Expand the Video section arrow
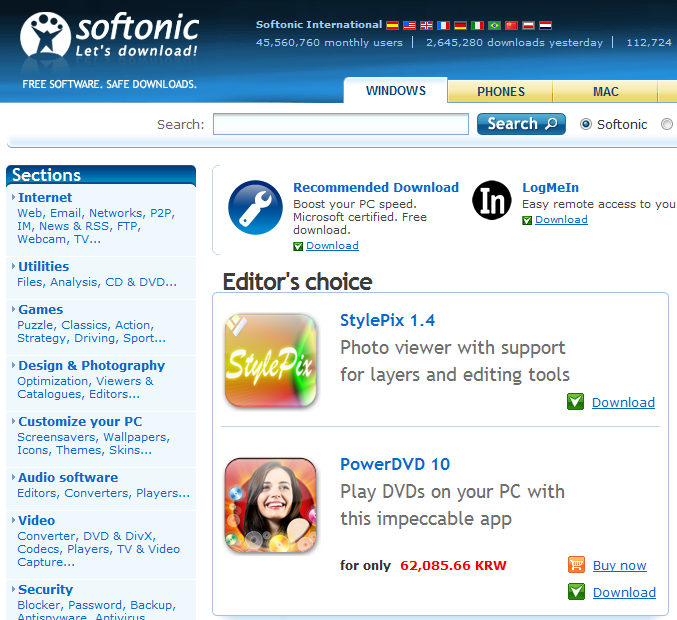Screen dimensions: 677x620 click(x=13, y=520)
